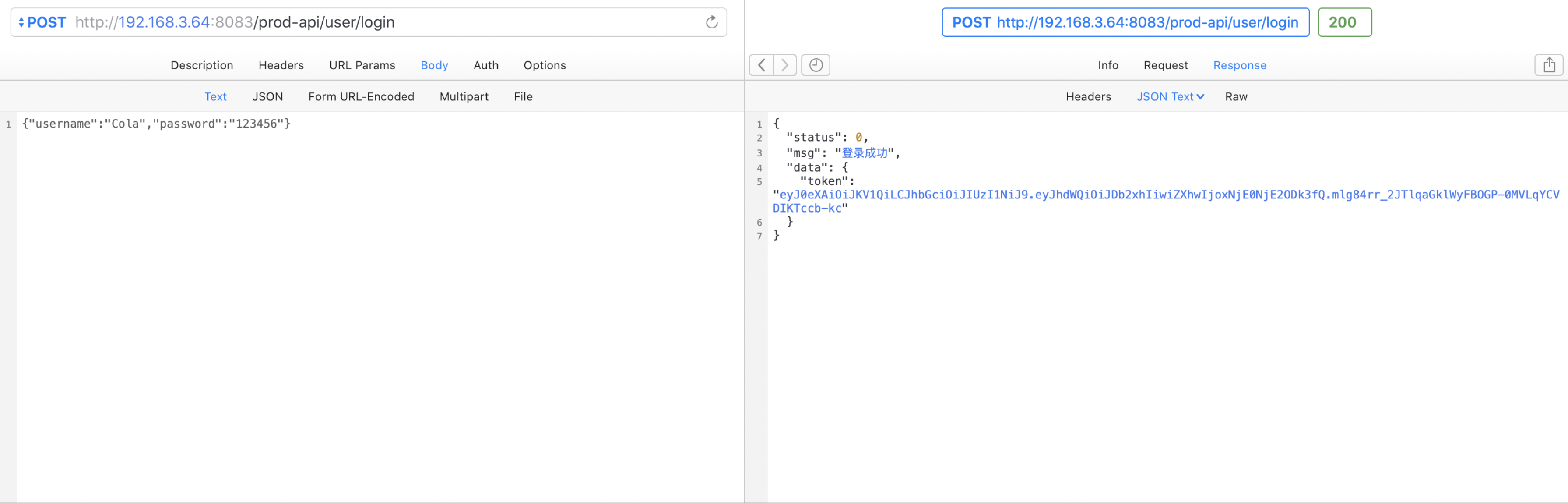Viewport: 1568px width, 503px height.
Task: Switch to the Headers request tab
Action: [x=281, y=65]
